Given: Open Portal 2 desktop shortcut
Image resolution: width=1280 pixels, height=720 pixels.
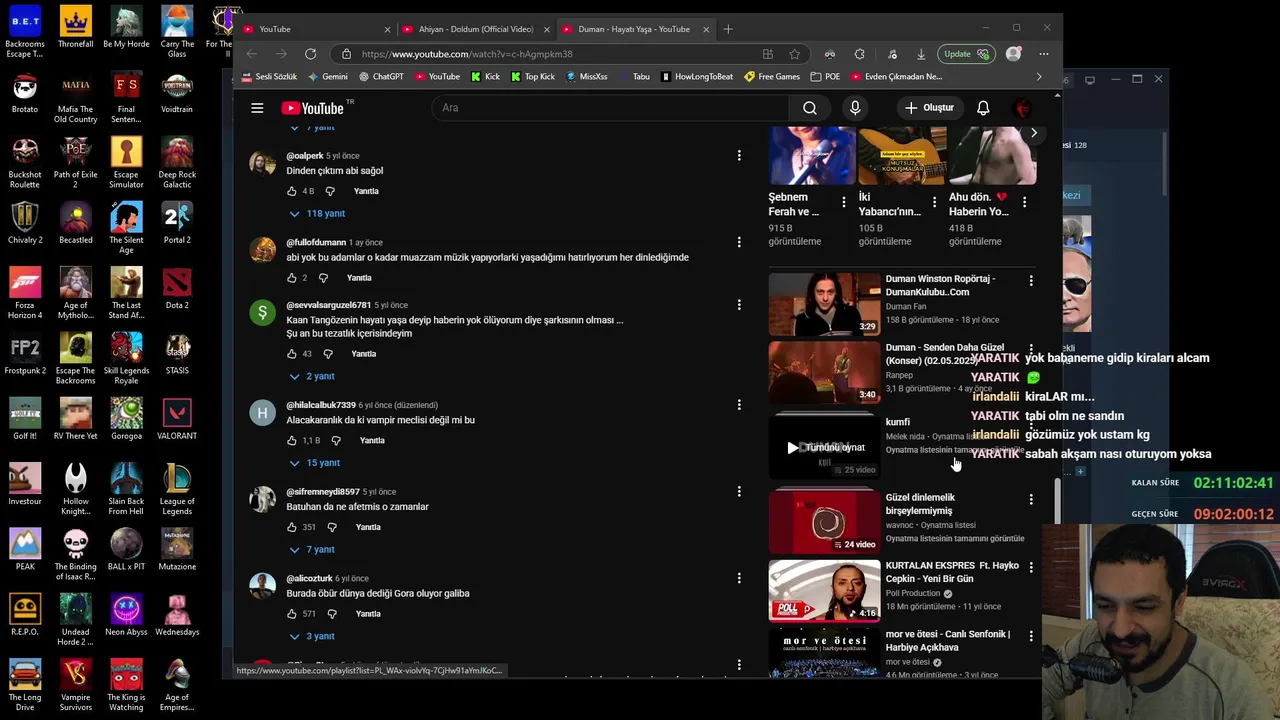Looking at the screenshot, I should [x=177, y=222].
